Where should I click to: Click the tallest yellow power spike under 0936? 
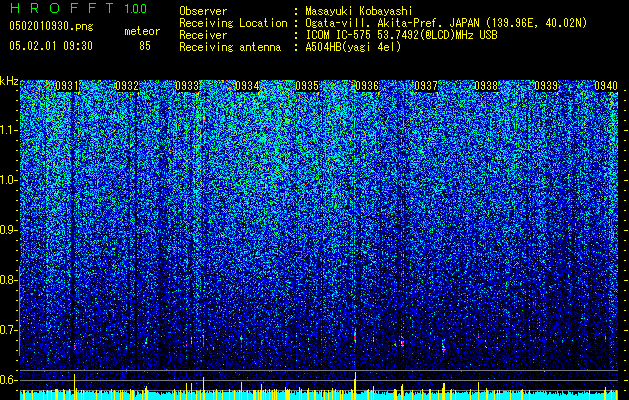tap(355, 385)
